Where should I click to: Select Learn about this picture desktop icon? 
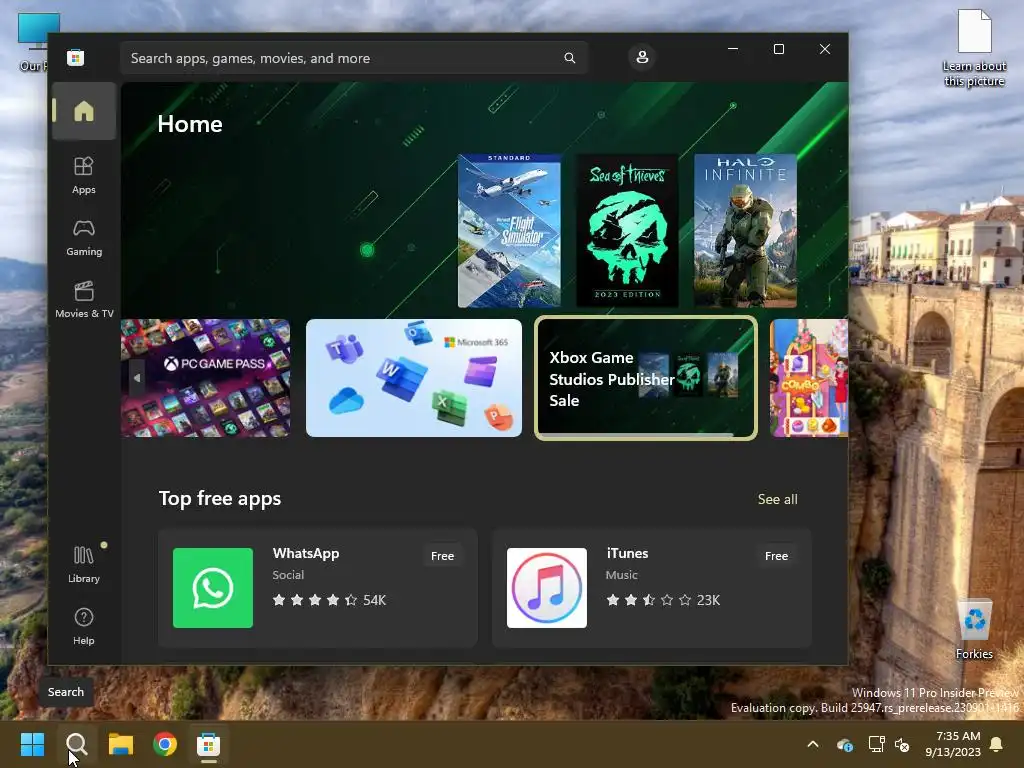974,49
